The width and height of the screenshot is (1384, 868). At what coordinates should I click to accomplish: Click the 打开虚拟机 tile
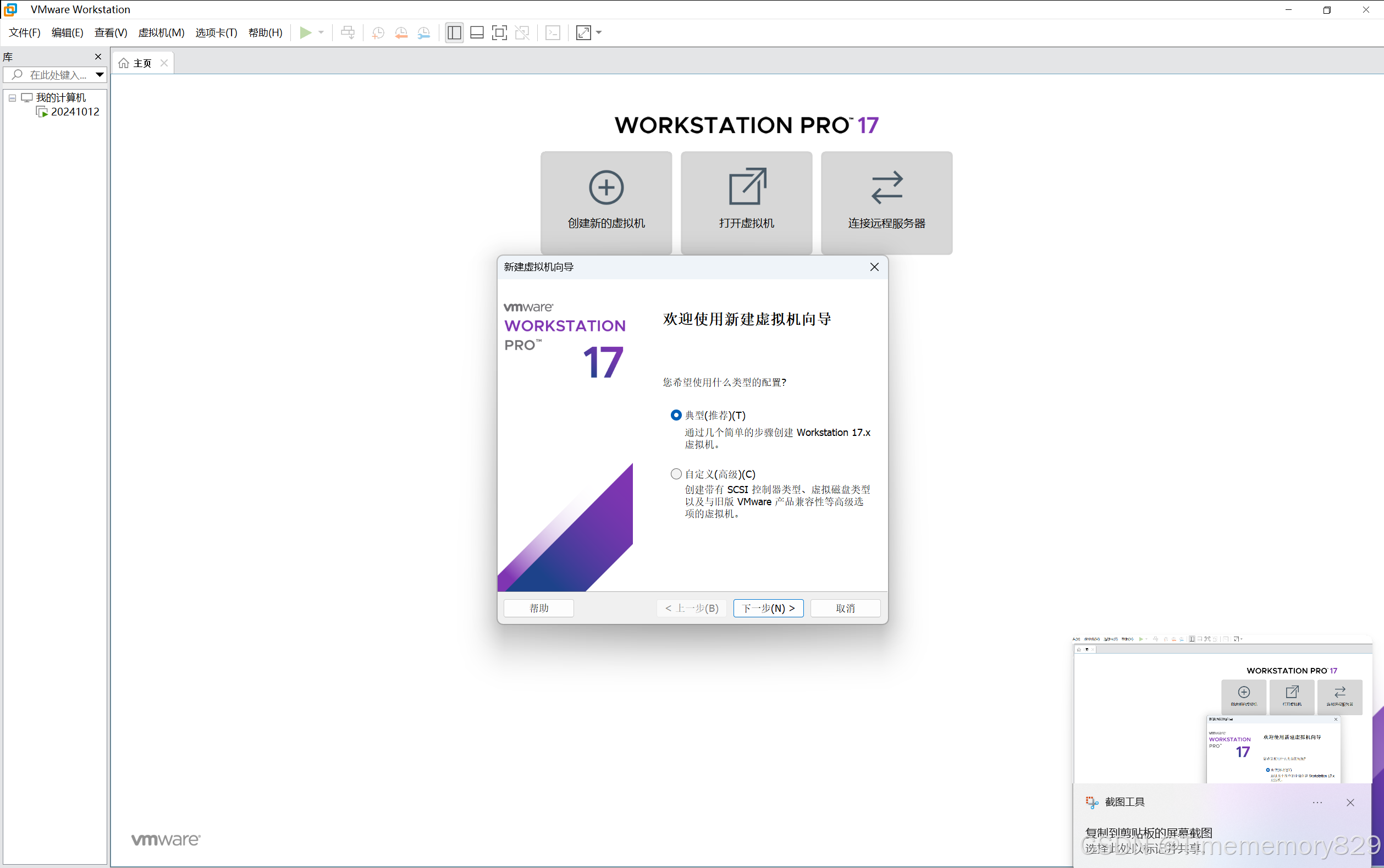[x=746, y=202]
